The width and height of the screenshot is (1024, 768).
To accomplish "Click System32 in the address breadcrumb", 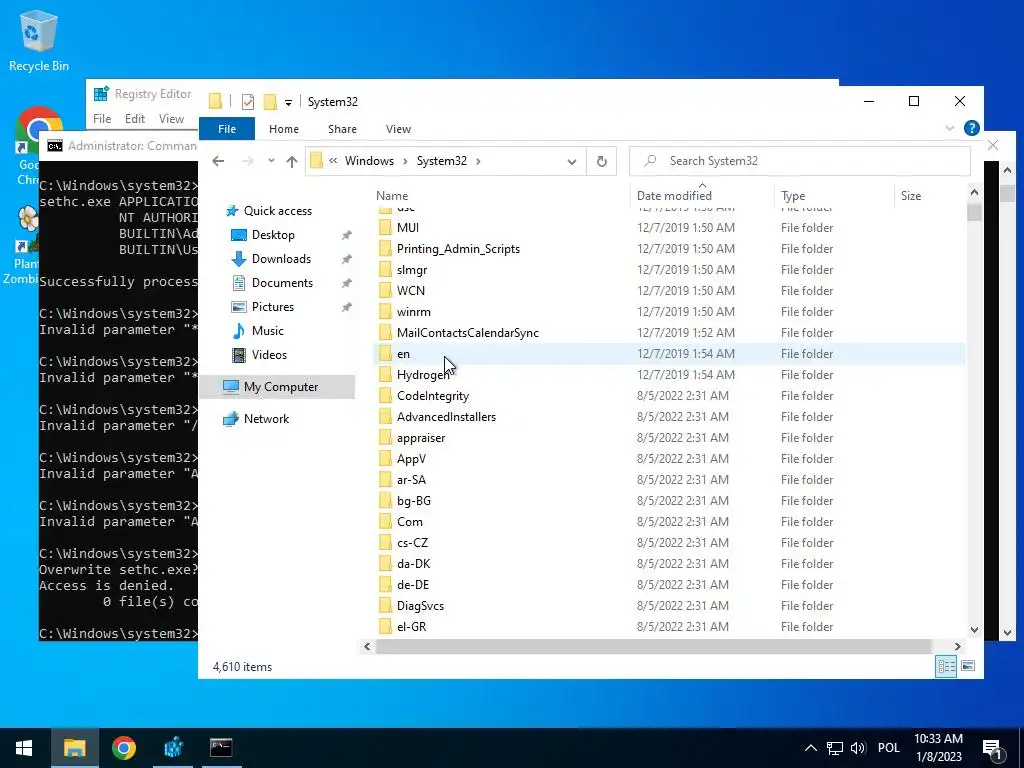I will point(441,161).
